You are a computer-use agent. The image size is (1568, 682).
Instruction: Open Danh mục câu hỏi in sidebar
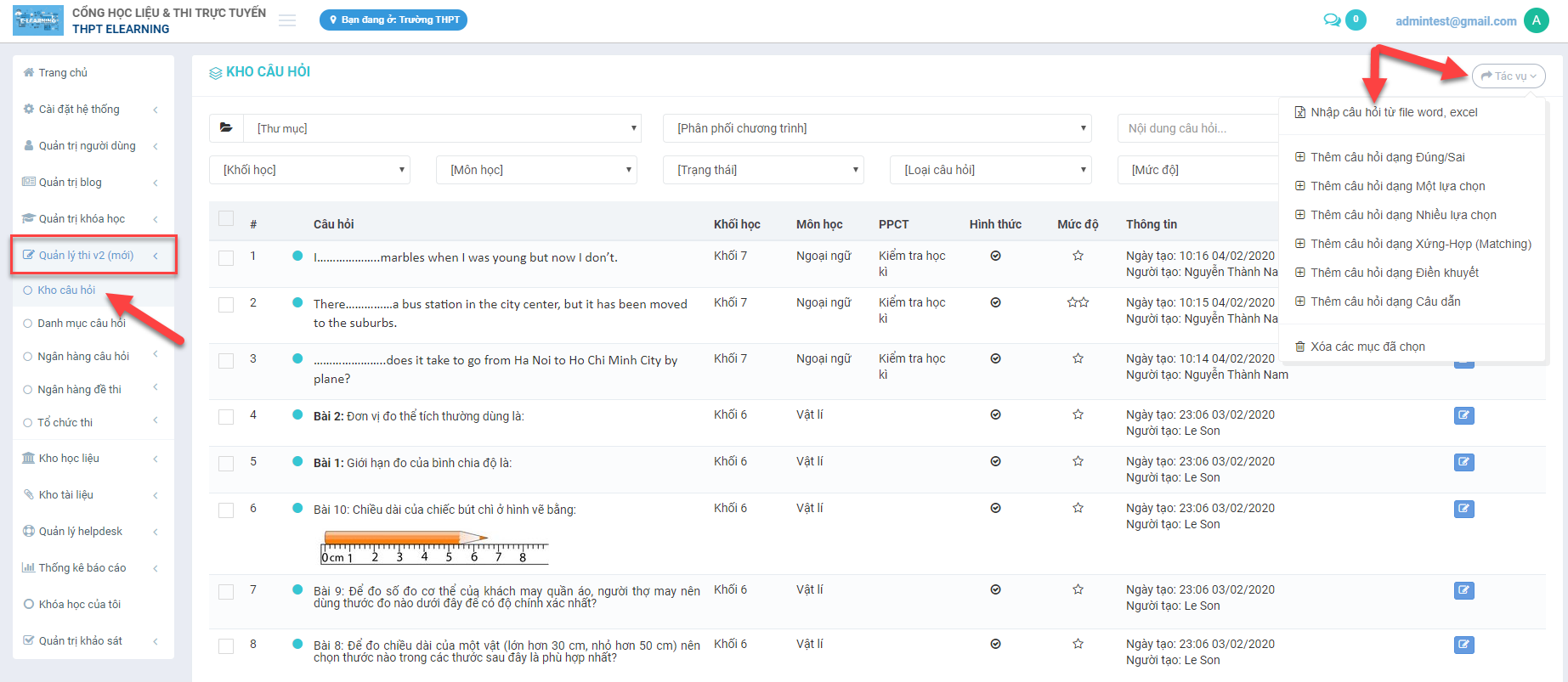point(82,323)
